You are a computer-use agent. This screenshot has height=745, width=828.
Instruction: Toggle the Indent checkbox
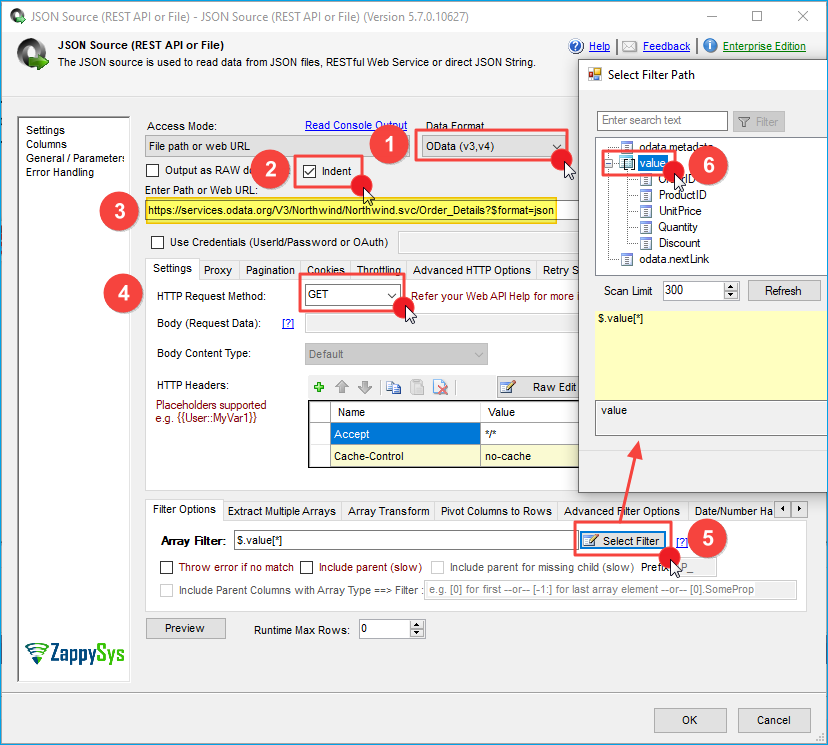click(311, 171)
